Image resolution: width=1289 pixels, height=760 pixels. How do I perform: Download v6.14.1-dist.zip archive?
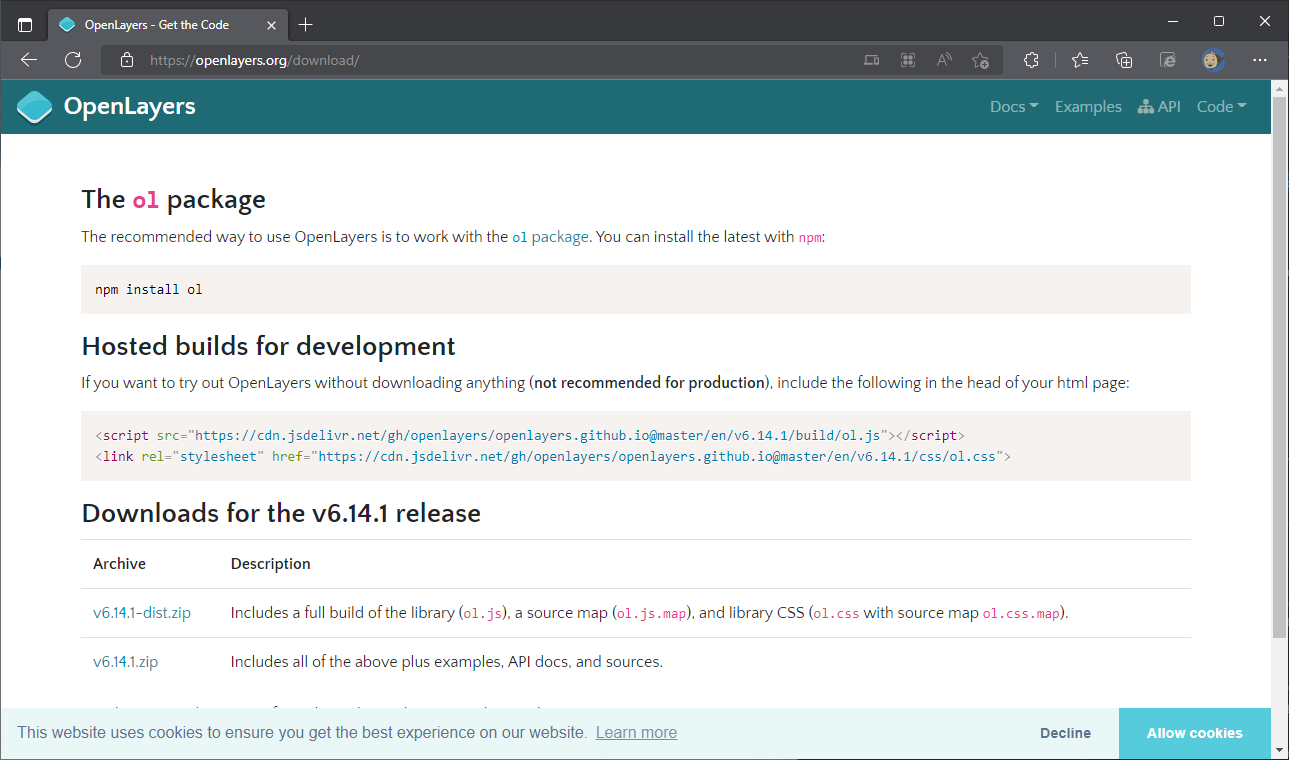click(x=142, y=613)
